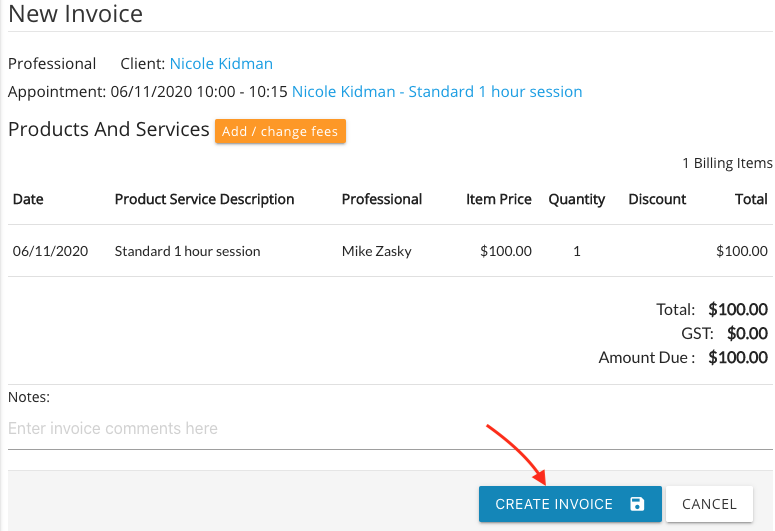Screen dimensions: 775x531
Task: Focus the invoice comments notes field
Action: click(x=390, y=428)
